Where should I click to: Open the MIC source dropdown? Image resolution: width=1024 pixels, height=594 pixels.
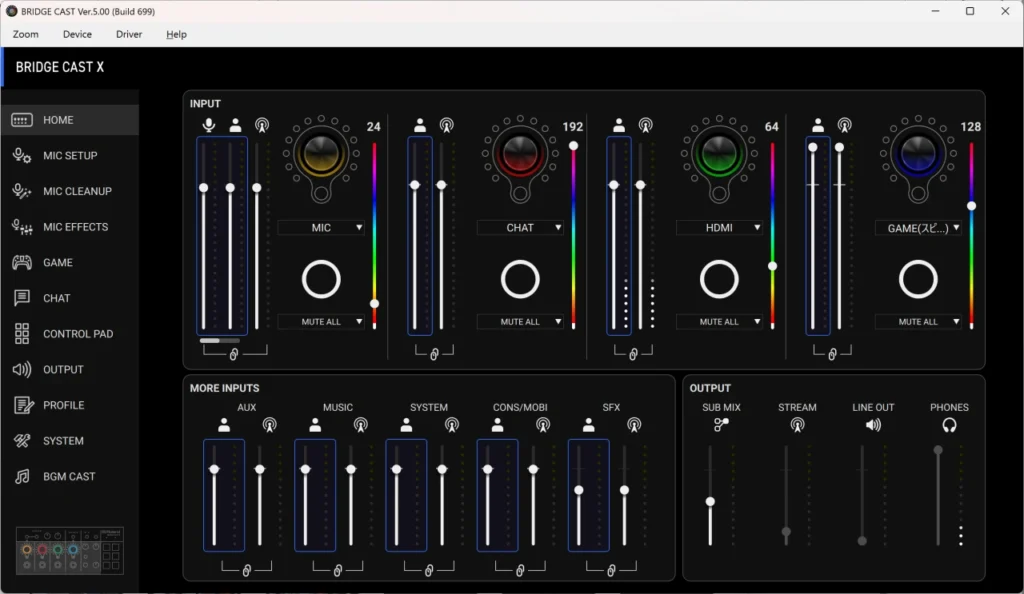pos(321,228)
